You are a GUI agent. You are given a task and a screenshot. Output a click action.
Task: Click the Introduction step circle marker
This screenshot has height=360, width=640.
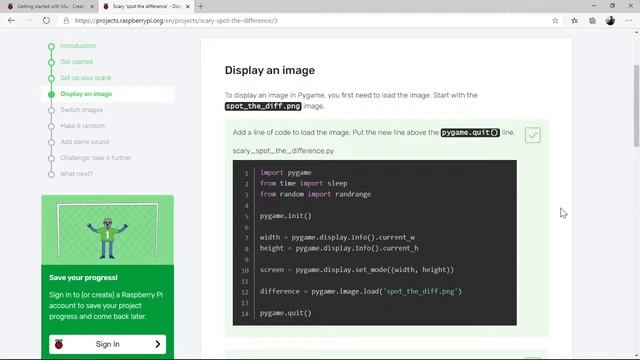[x=51, y=47]
